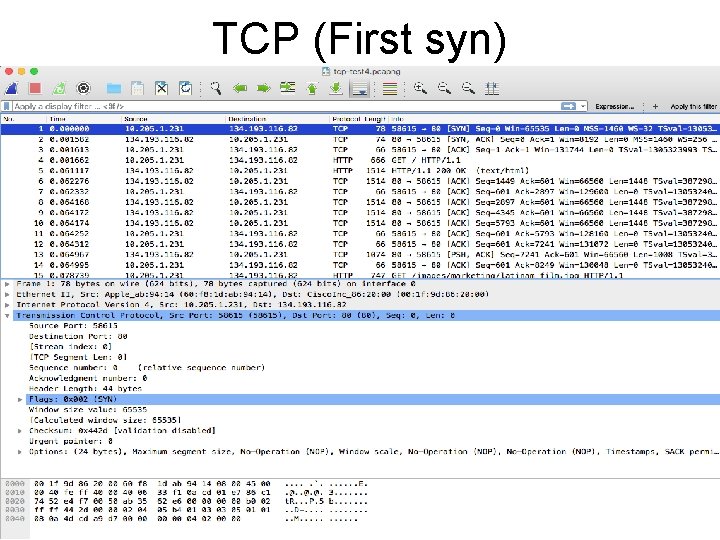This screenshot has height=540, width=720.
Task: Apply the display filter with the arrow button
Action: pyautogui.click(x=568, y=106)
